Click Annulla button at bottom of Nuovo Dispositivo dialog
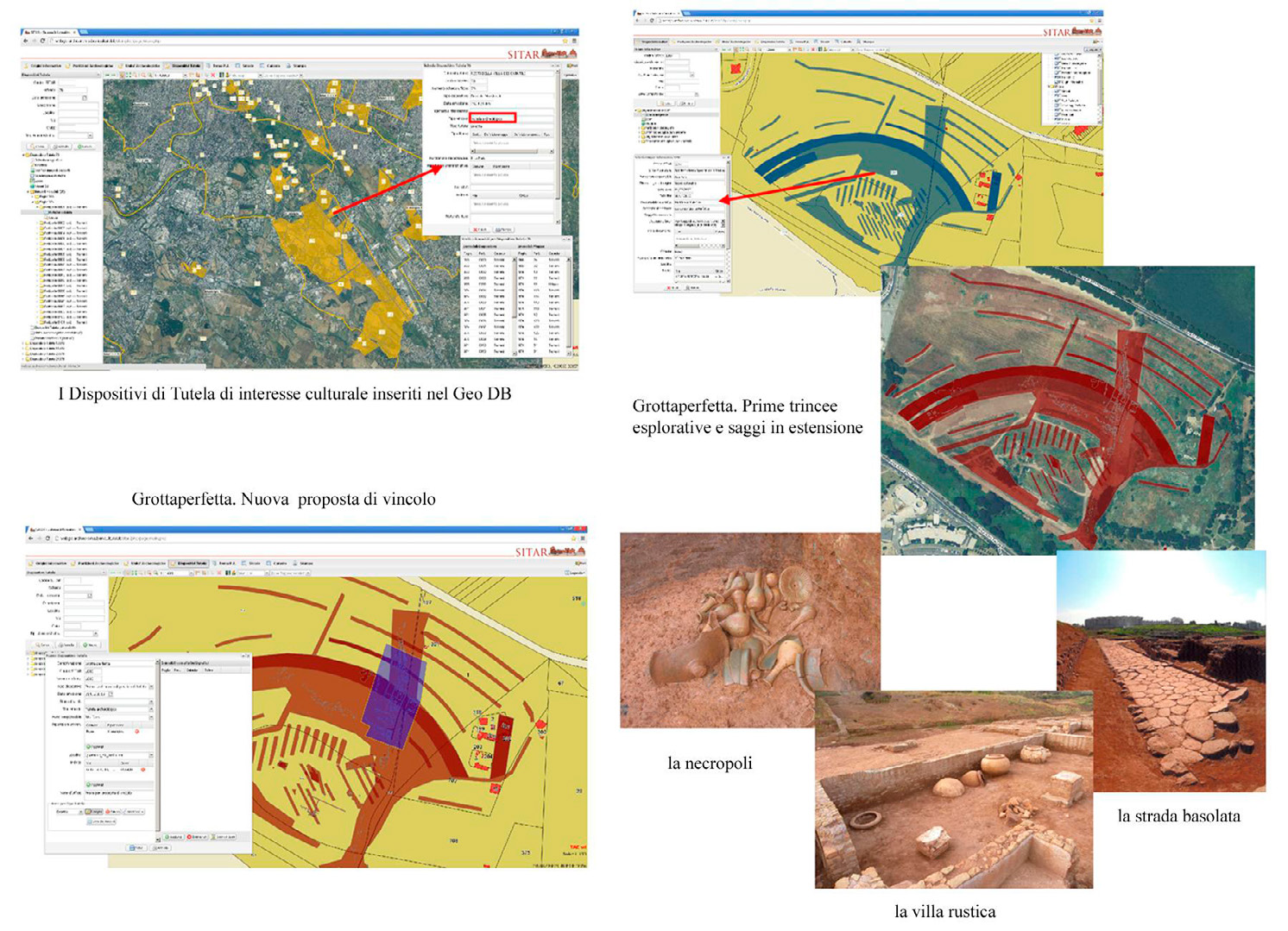Image resolution: width=1288 pixels, height=931 pixels. tap(160, 847)
